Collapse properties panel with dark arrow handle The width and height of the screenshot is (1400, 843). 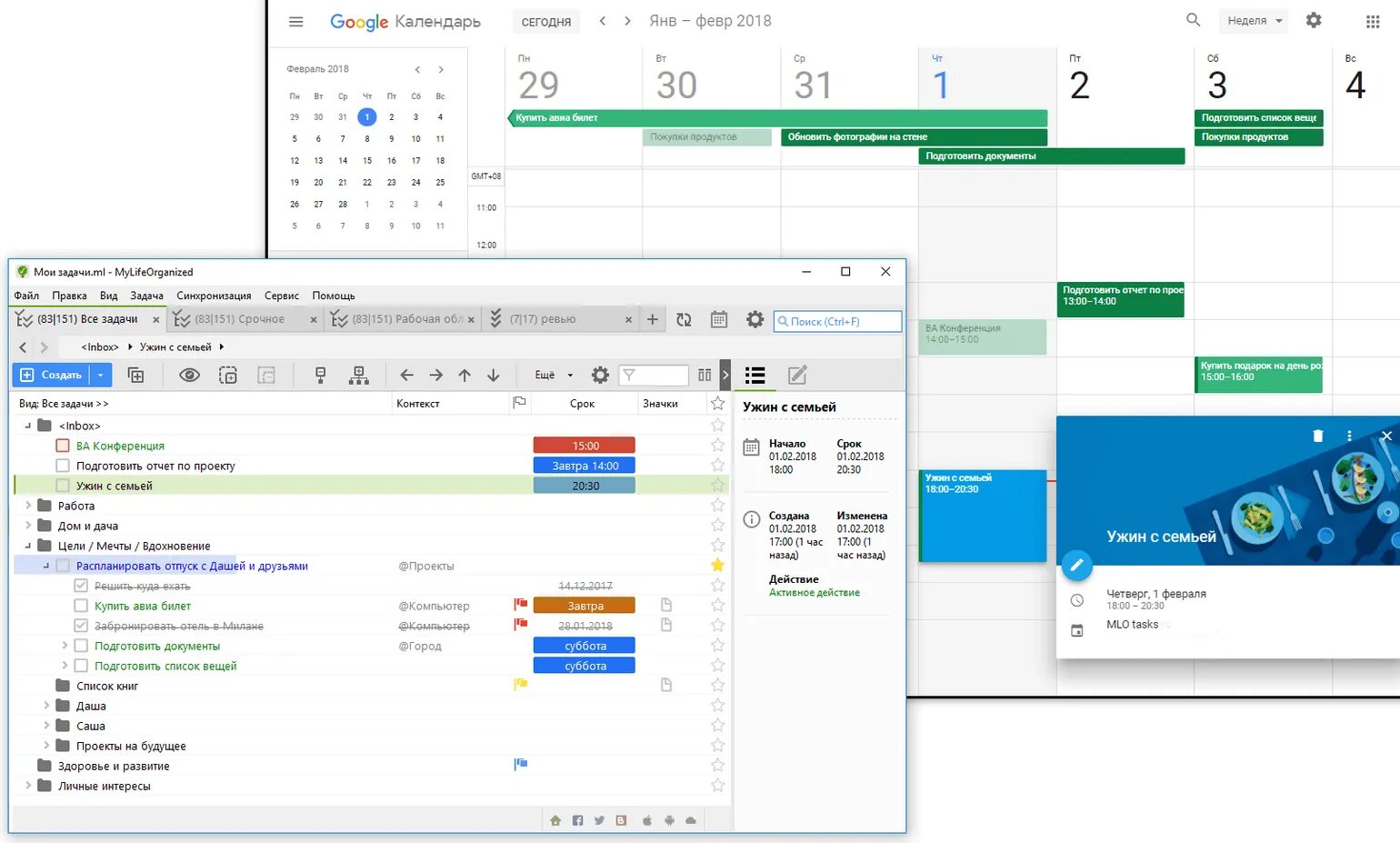(725, 375)
